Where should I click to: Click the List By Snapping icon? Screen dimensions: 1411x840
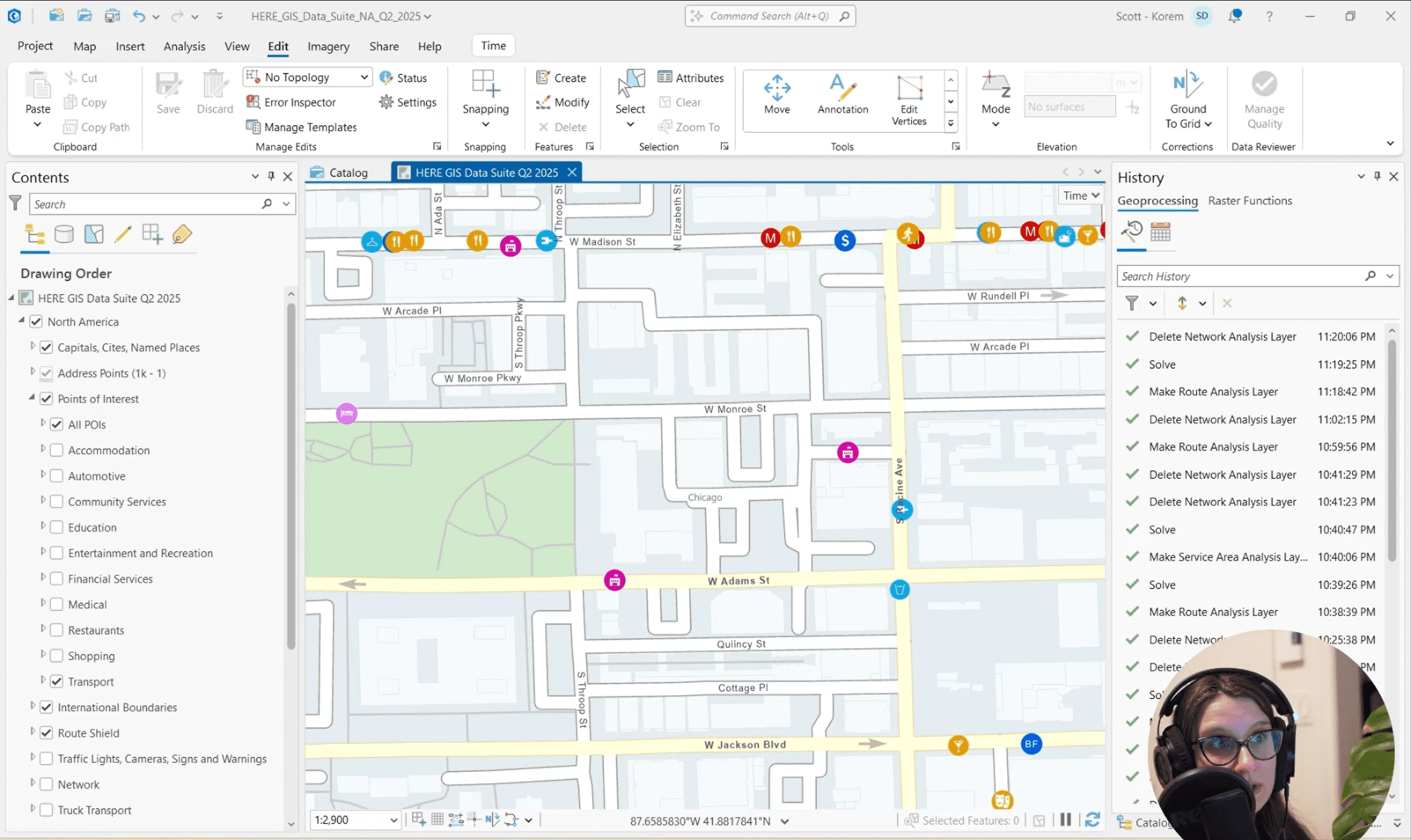(x=152, y=234)
